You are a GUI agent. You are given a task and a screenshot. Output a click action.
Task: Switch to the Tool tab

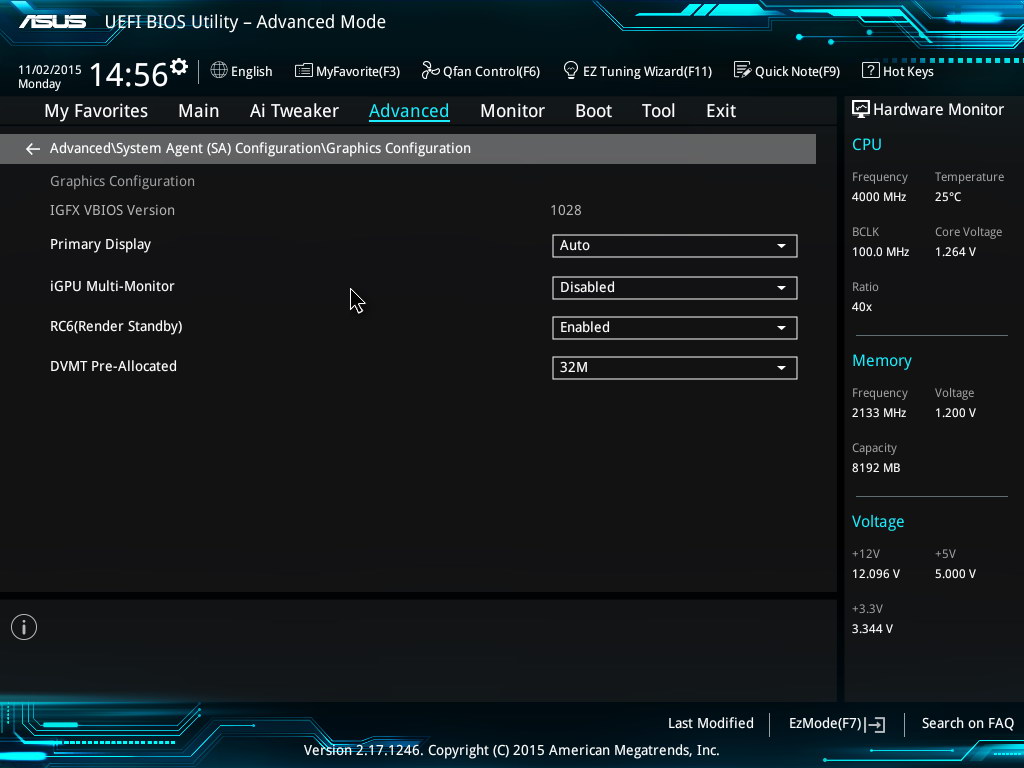(658, 111)
